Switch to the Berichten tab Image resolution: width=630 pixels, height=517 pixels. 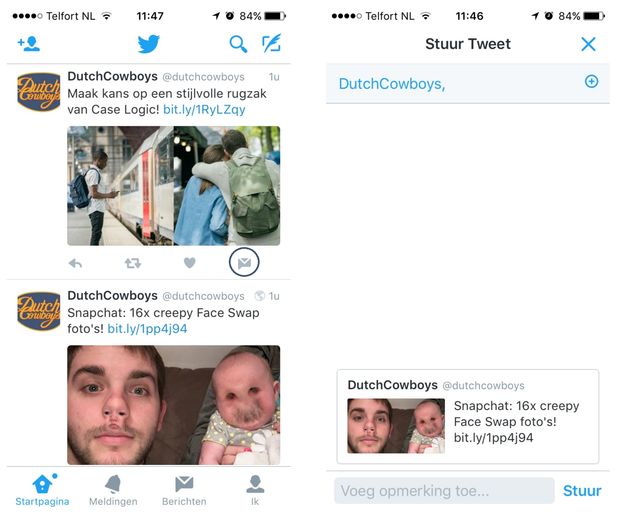click(184, 490)
